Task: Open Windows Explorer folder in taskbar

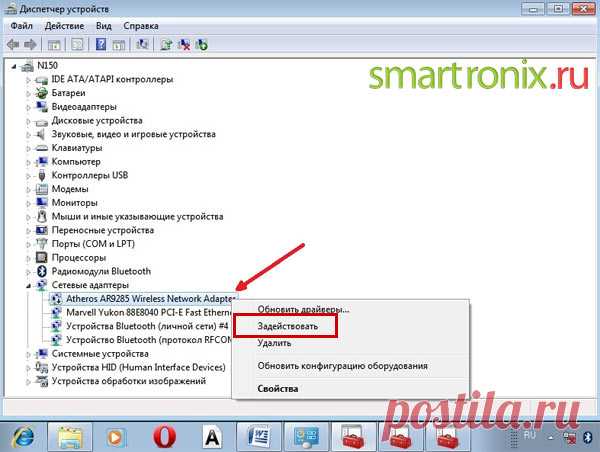Action: [70, 437]
